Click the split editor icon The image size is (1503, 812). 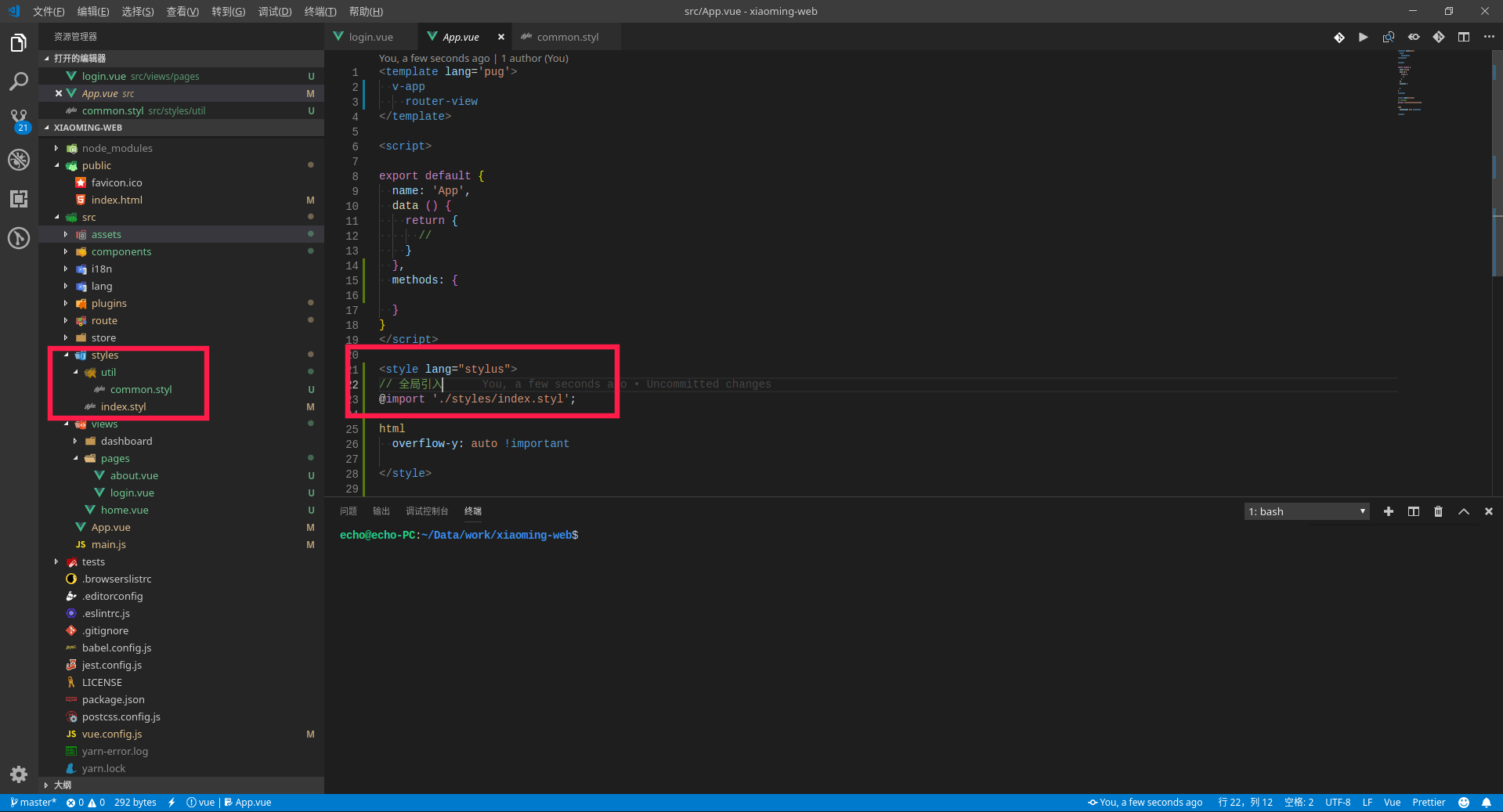[1464, 37]
